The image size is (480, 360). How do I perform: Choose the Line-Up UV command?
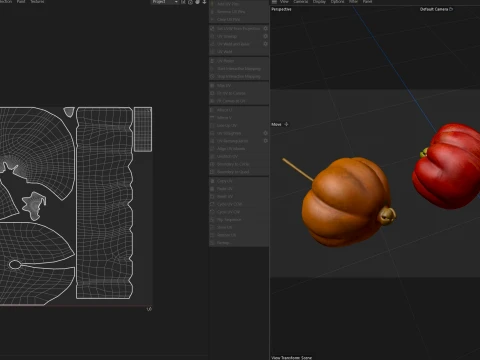(239, 125)
